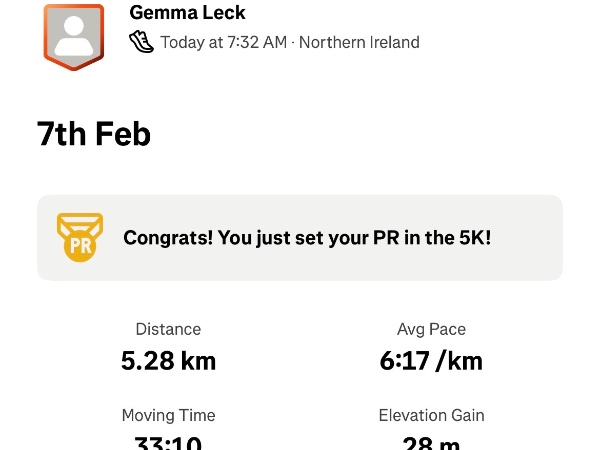Click the 7th Feb activity title
This screenshot has width=600, height=450.
(x=94, y=134)
